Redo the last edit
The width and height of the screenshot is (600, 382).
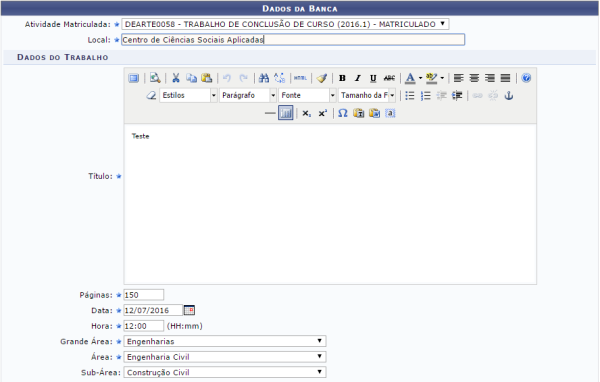(243, 78)
